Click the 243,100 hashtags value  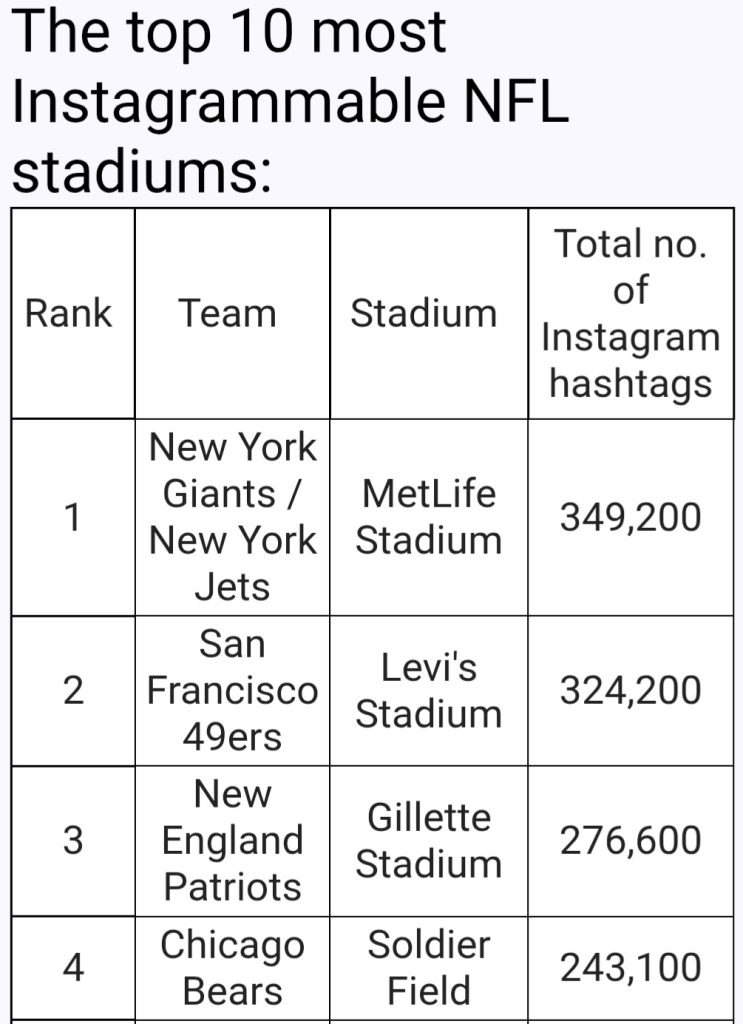(x=630, y=968)
